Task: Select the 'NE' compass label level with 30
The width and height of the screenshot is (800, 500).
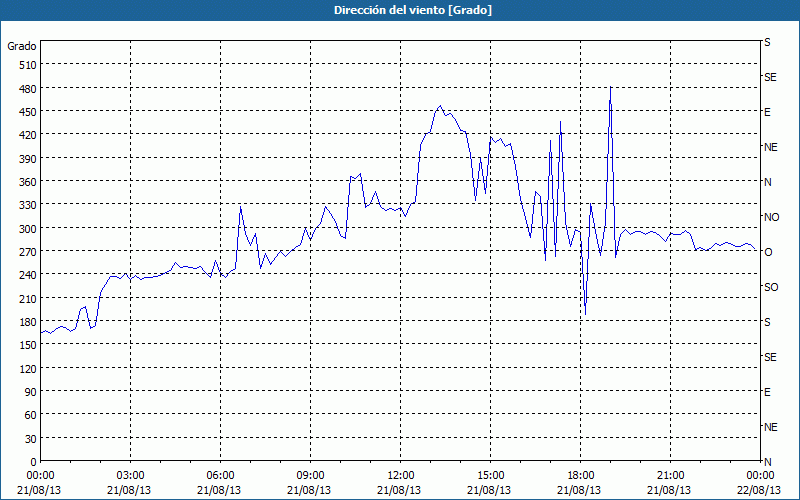Action: pos(771,427)
